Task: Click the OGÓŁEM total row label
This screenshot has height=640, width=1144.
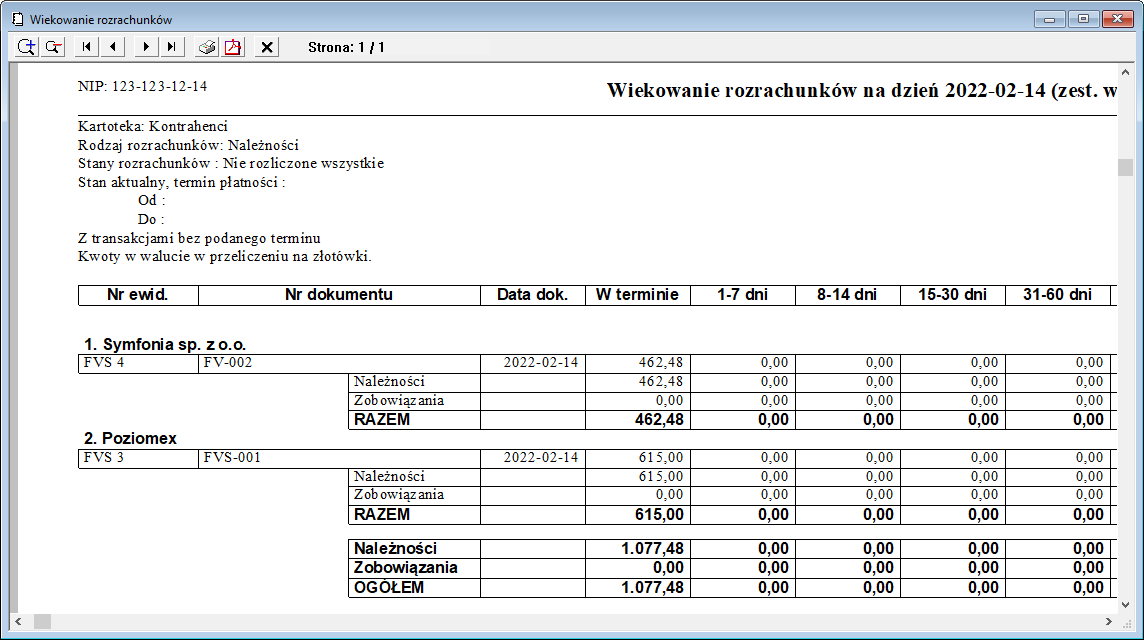Action: tap(389, 588)
